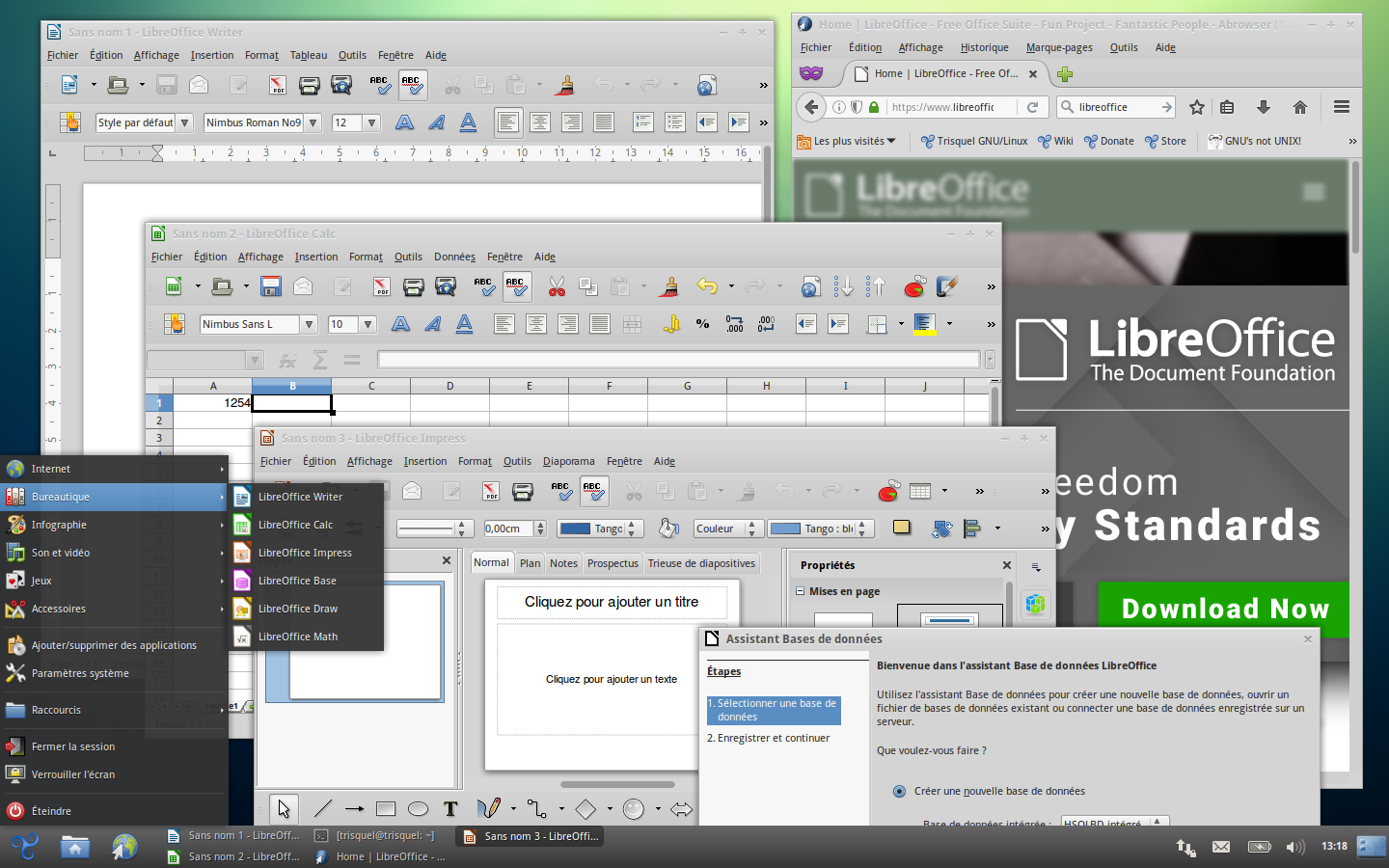Click 'Fermer la session' in menu
The image size is (1389, 868).
(x=73, y=746)
